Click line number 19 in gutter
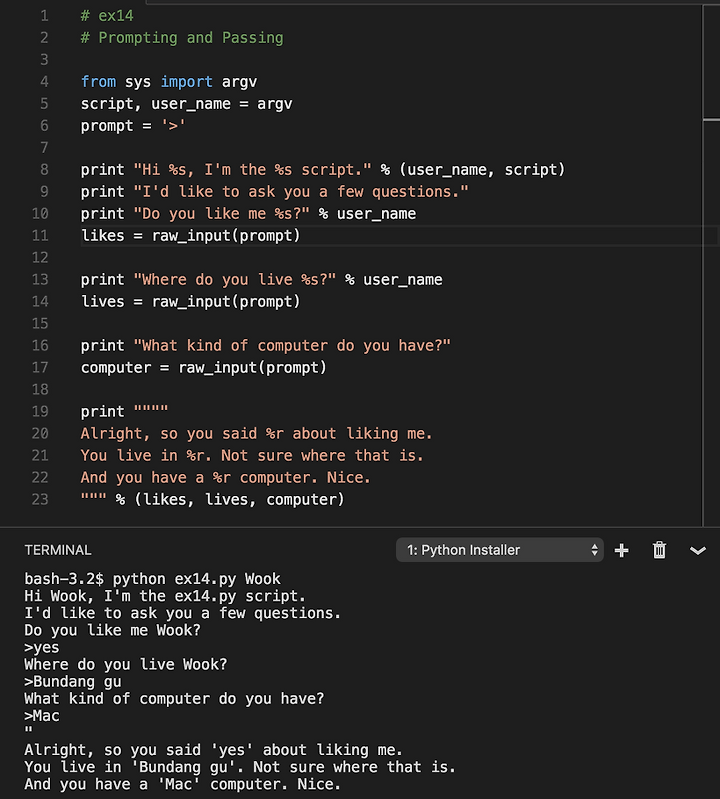The image size is (720, 799). point(40,411)
